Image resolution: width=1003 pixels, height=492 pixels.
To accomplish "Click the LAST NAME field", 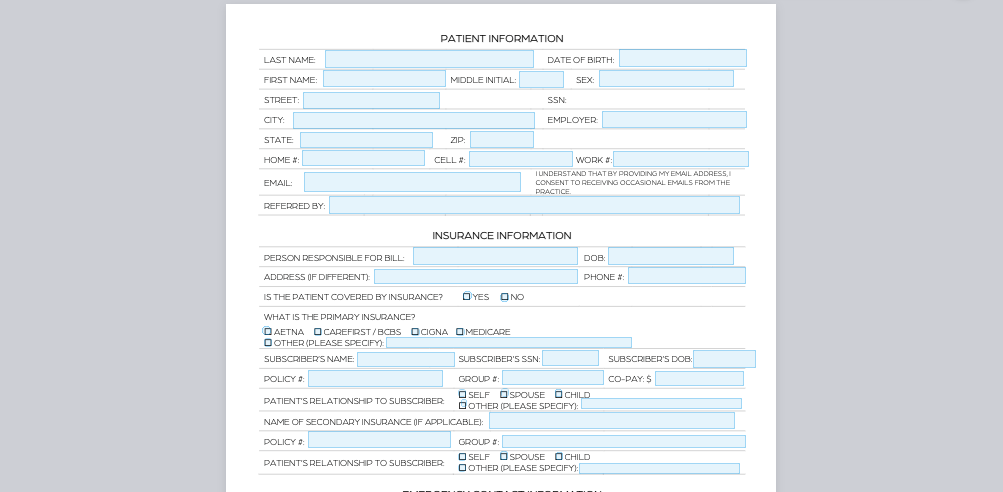I will pyautogui.click(x=429, y=59).
